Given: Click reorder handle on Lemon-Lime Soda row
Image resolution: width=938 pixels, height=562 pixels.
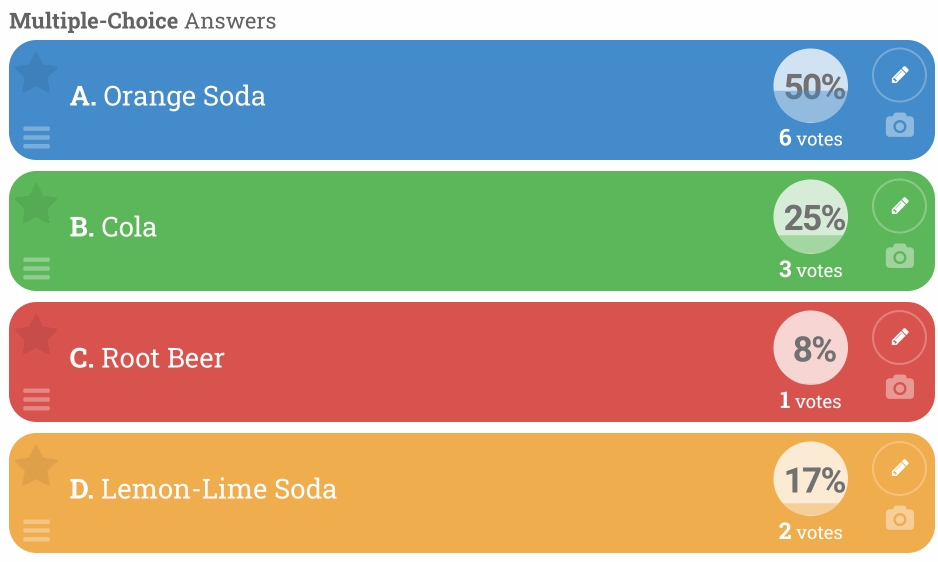Looking at the screenshot, I should (x=36, y=531).
